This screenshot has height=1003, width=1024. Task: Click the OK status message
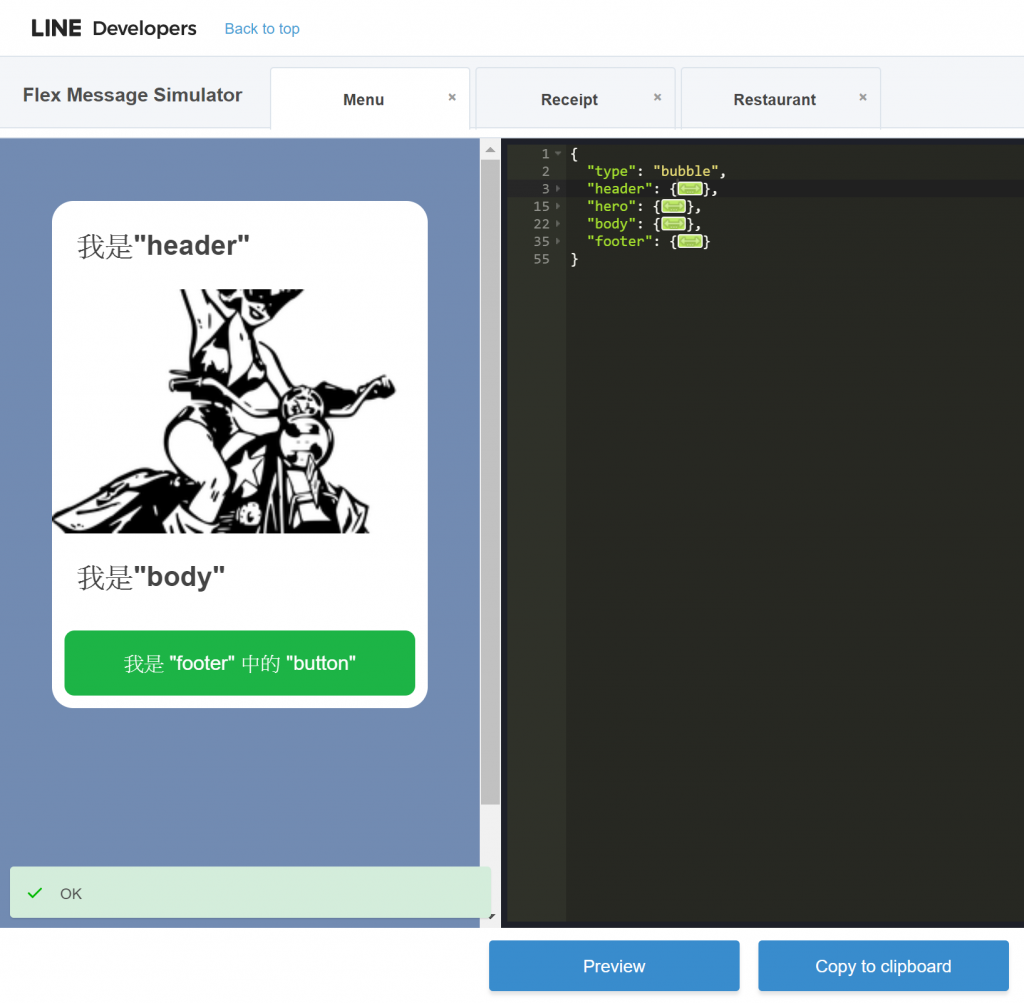tap(250, 893)
